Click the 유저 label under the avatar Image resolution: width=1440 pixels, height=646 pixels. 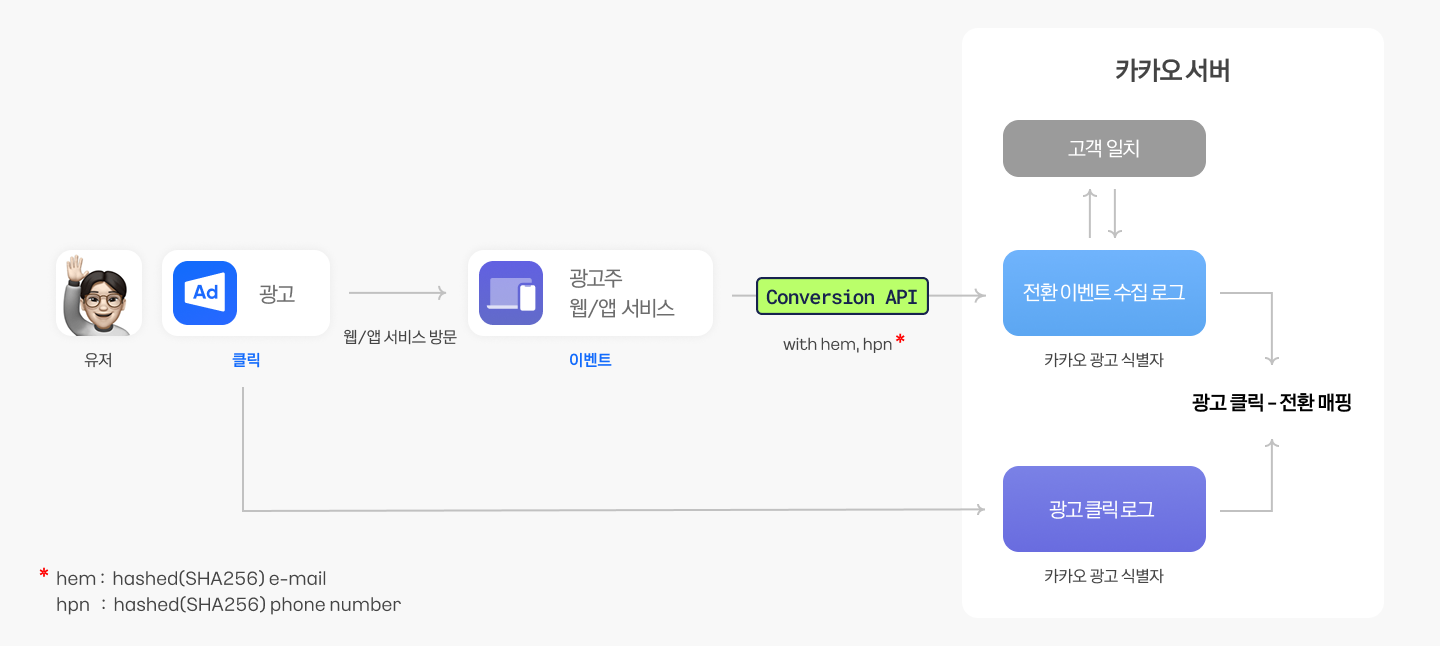click(x=99, y=360)
